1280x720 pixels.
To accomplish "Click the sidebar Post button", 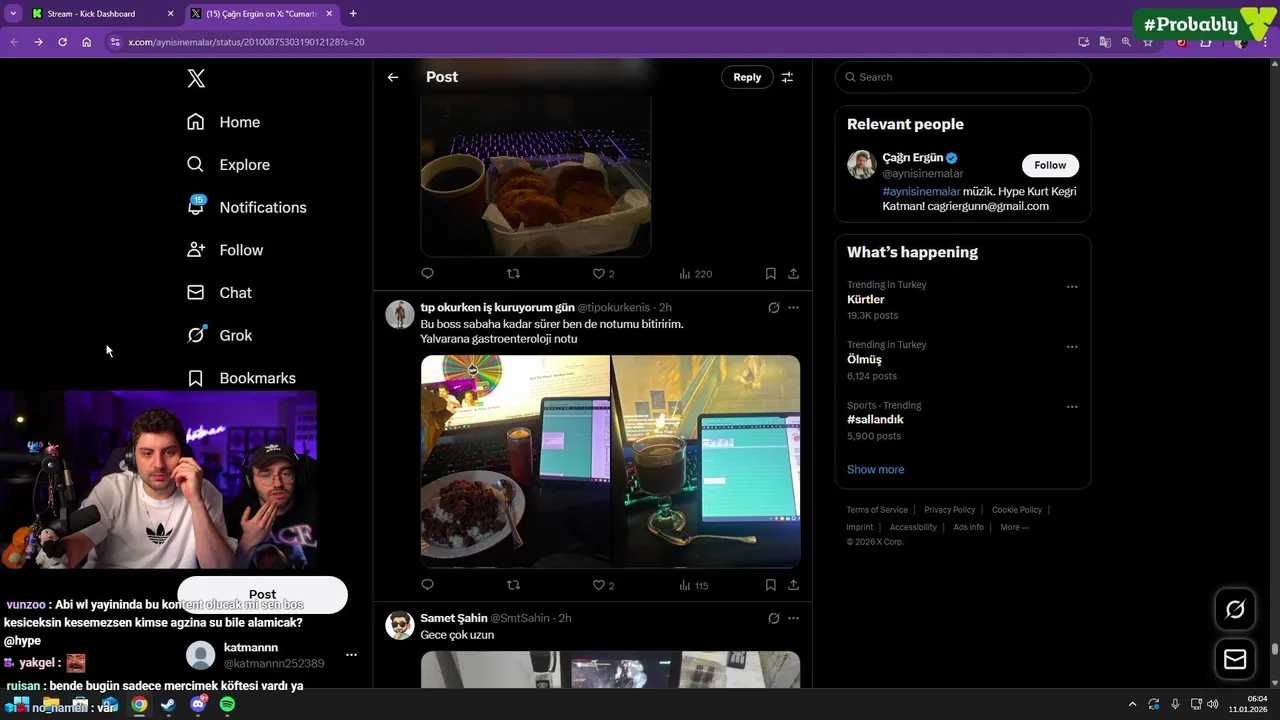I will [262, 594].
